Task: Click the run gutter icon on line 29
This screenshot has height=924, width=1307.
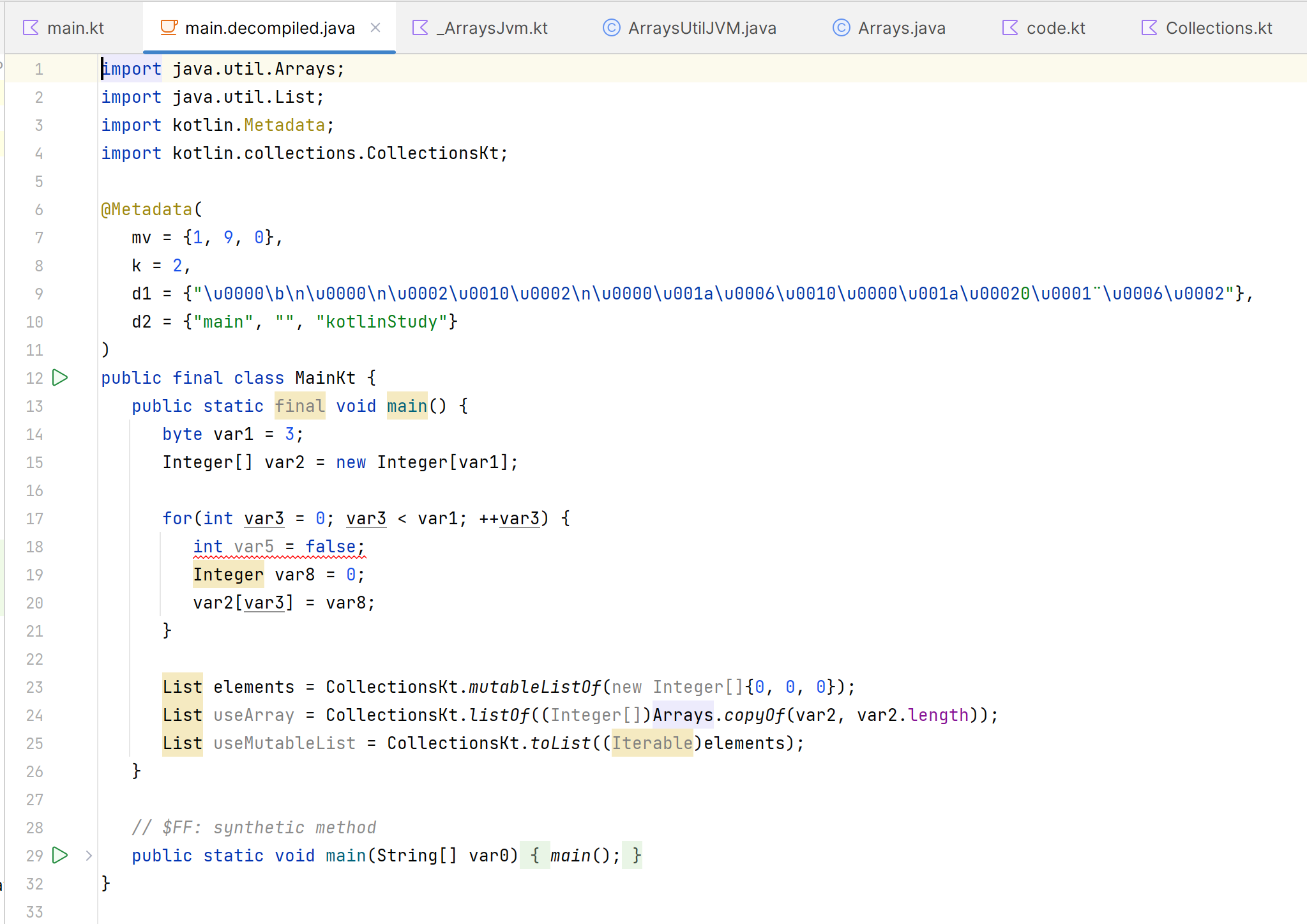Action: pos(60,855)
